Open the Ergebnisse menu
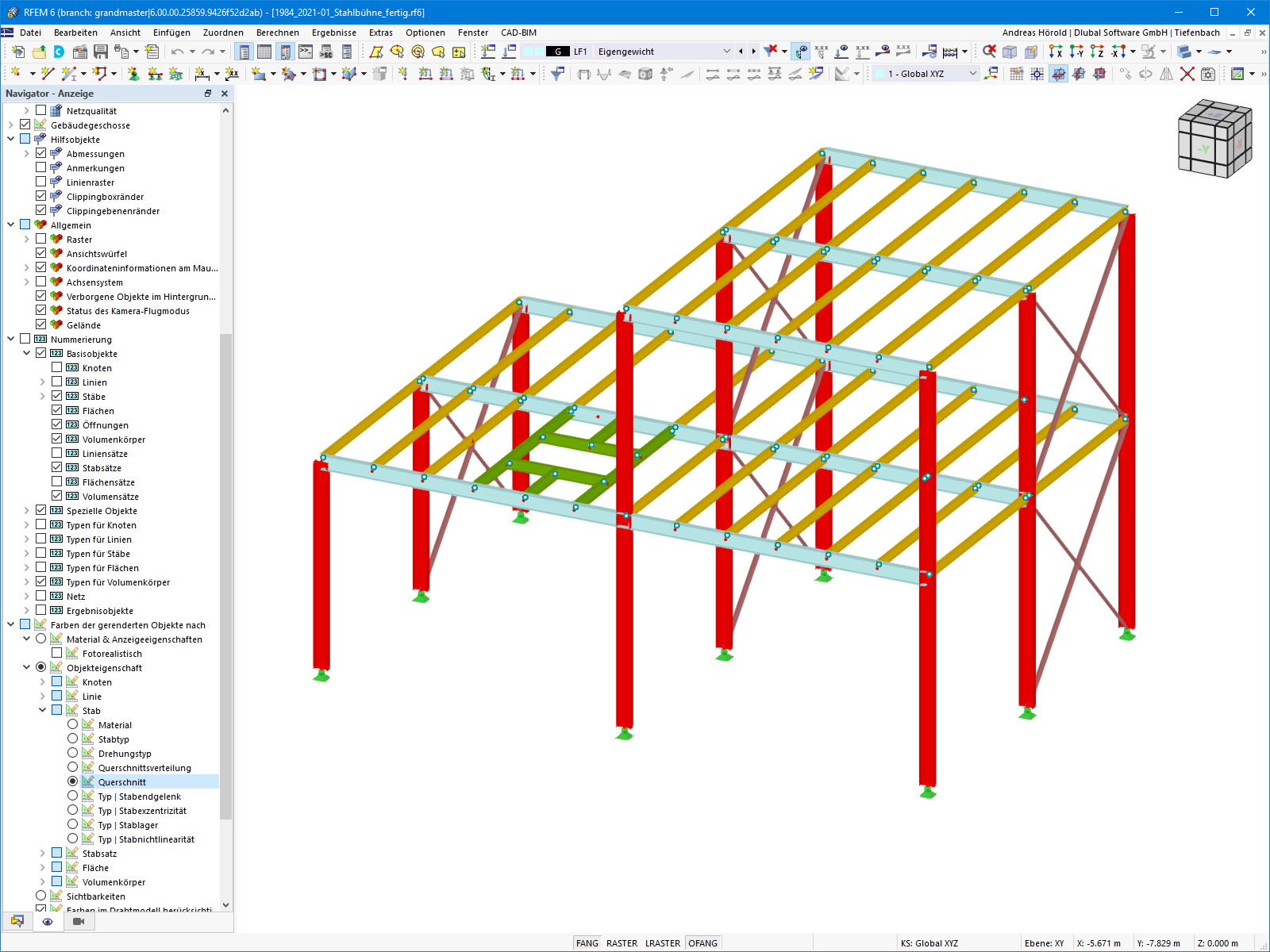 pyautogui.click(x=334, y=33)
